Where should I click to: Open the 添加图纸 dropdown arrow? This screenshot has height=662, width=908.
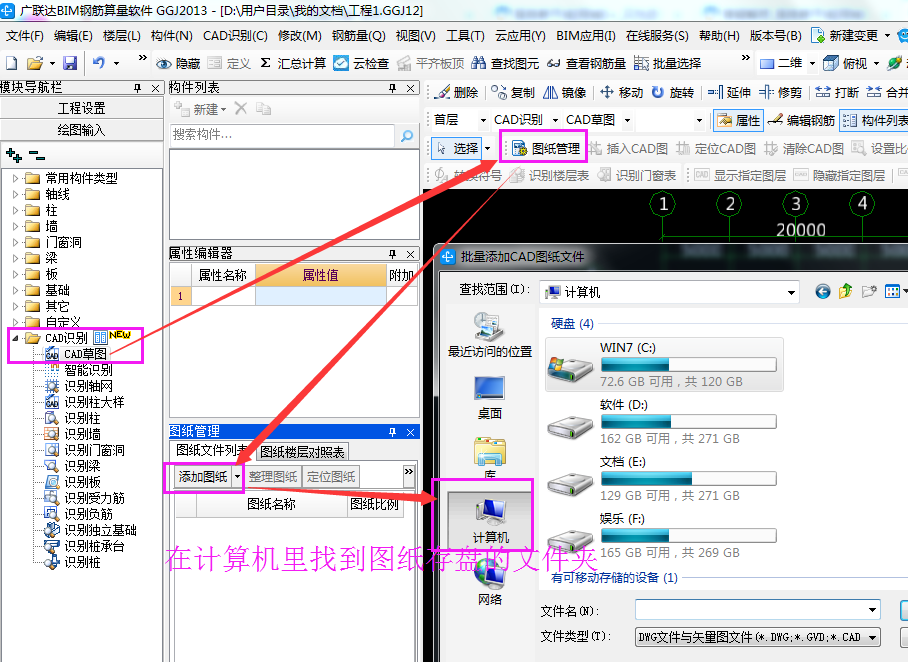pos(237,477)
